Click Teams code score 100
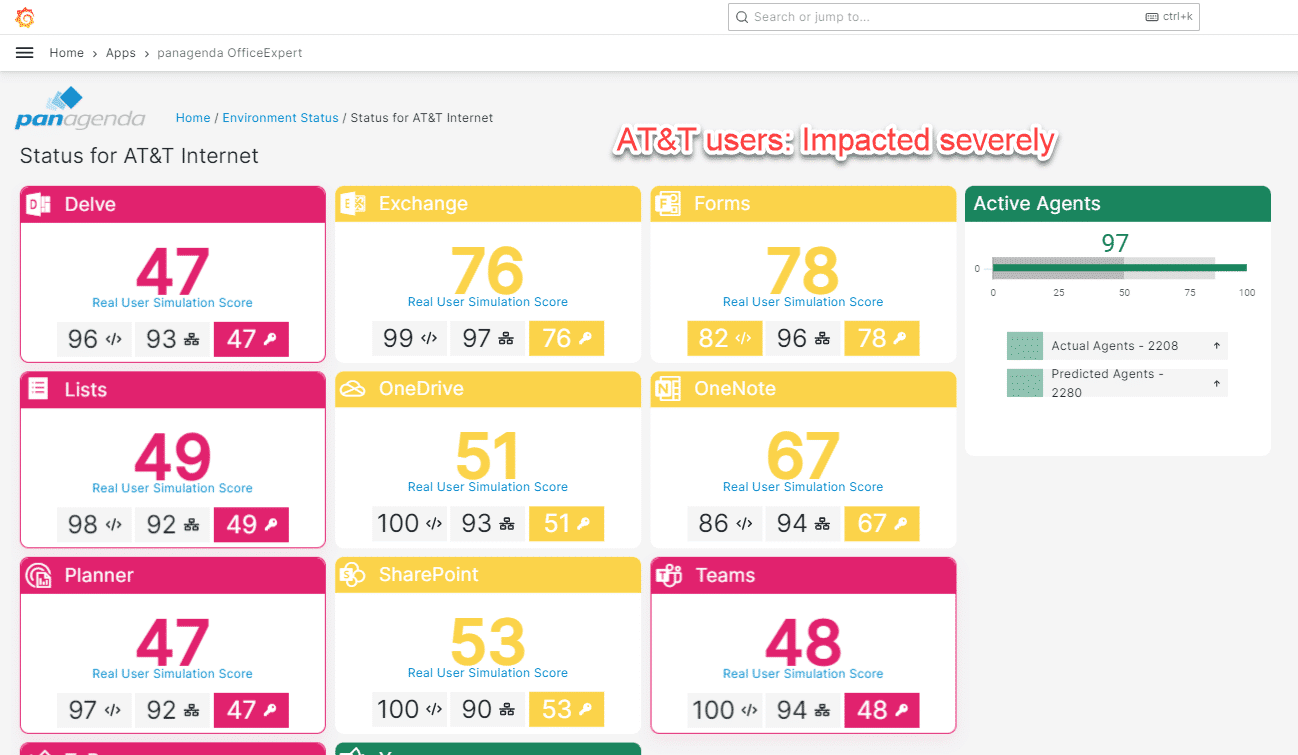Screen dimensions: 1298x755 point(725,710)
